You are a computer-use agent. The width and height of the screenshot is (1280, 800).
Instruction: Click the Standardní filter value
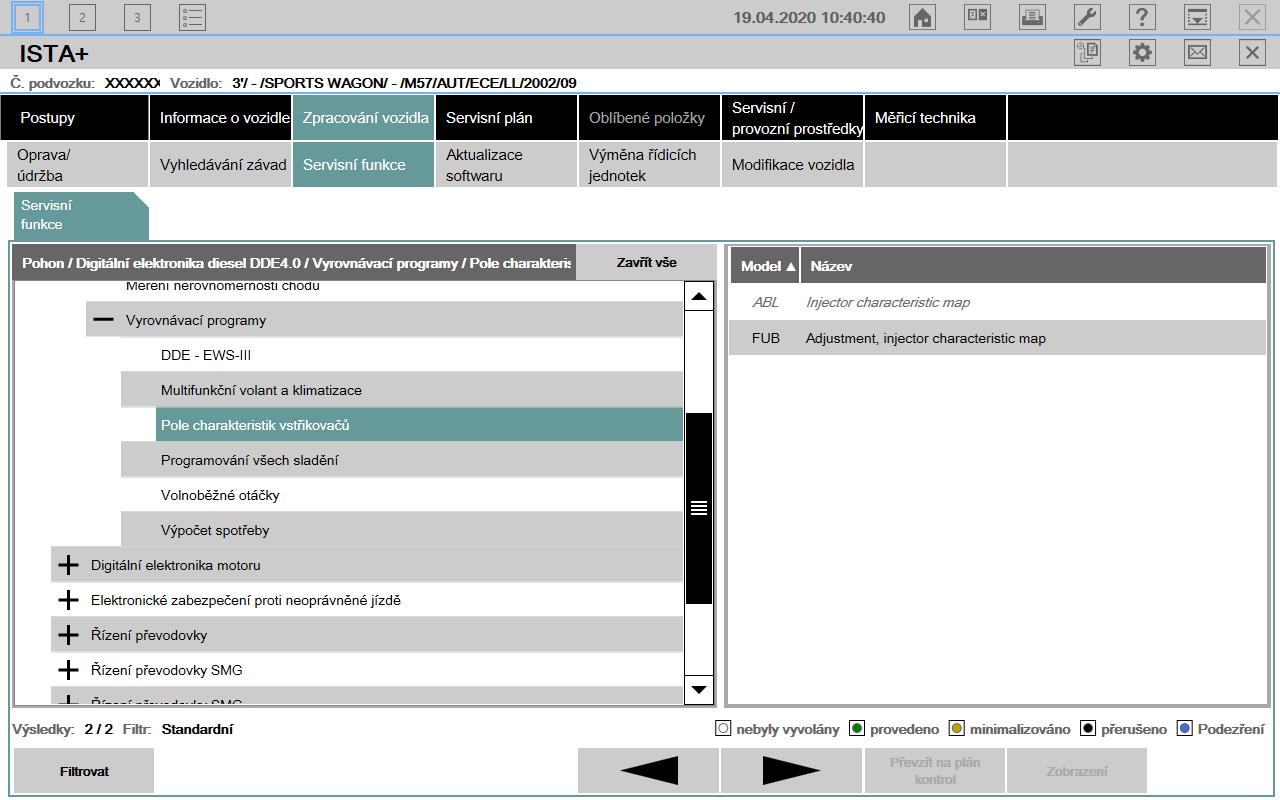coord(197,729)
